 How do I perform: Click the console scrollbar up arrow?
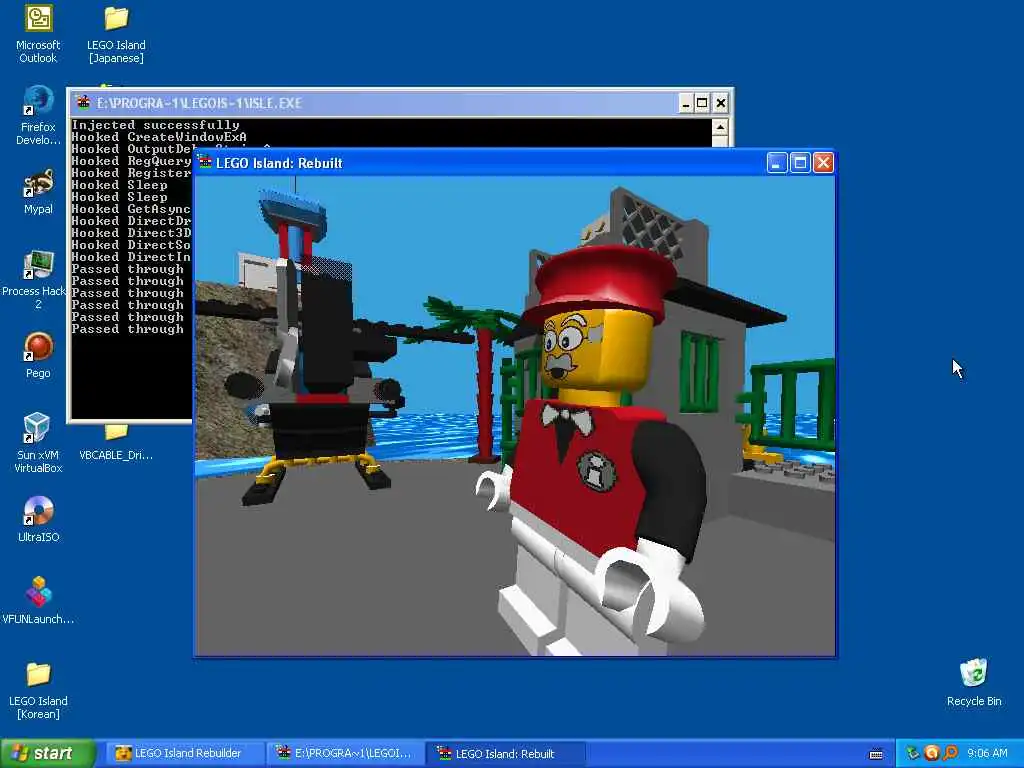[x=720, y=127]
